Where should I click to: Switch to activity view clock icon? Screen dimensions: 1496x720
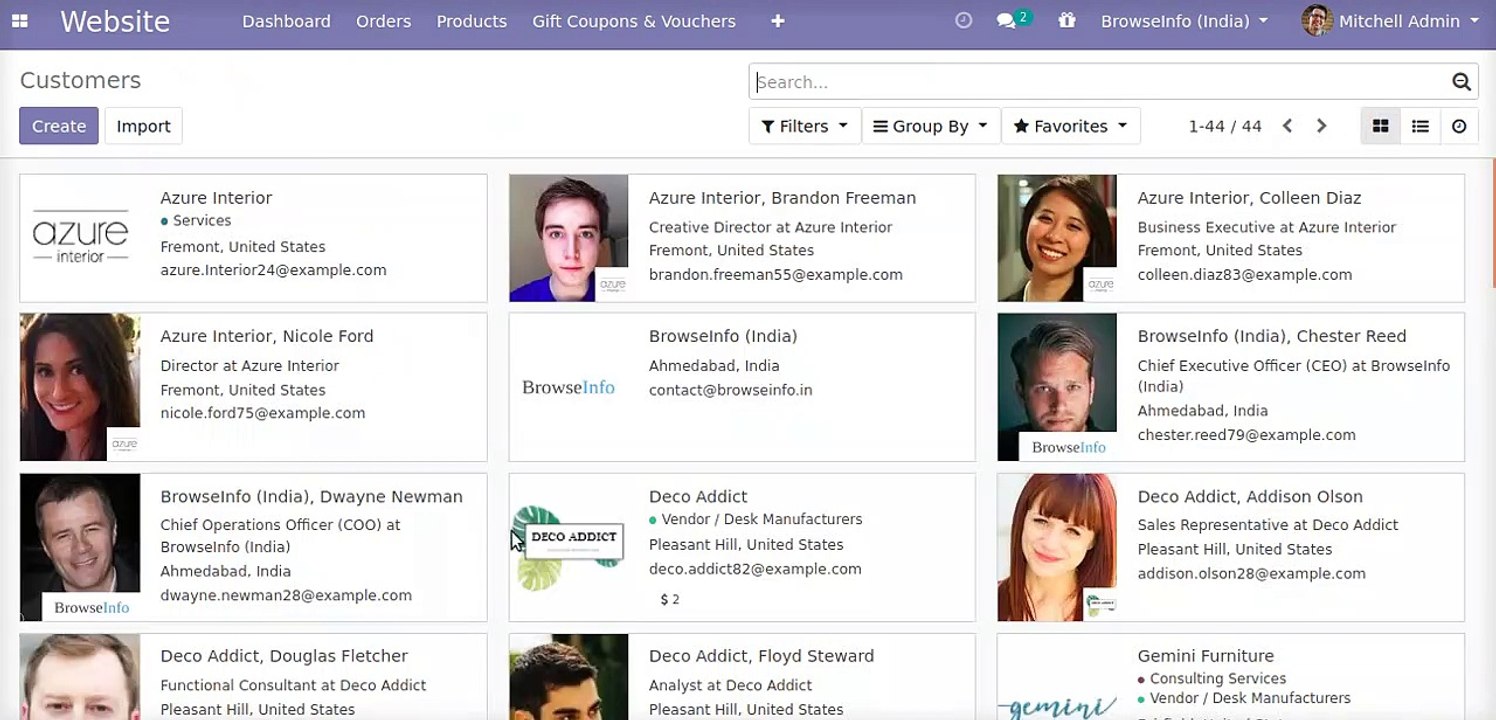(1459, 126)
